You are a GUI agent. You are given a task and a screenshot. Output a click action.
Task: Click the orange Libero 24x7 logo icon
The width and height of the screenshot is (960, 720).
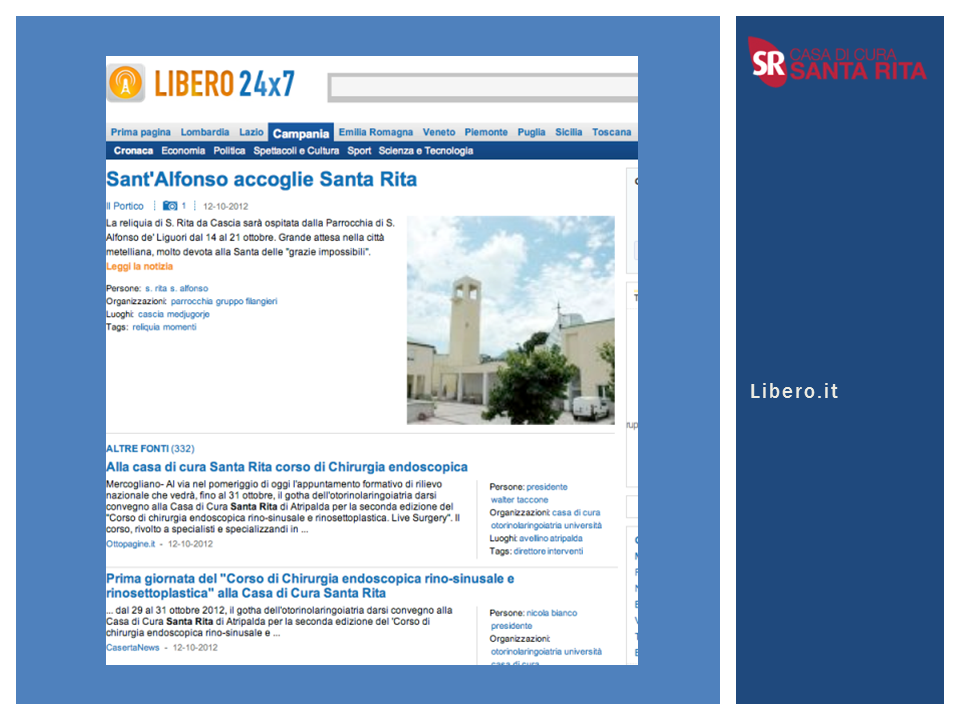127,83
